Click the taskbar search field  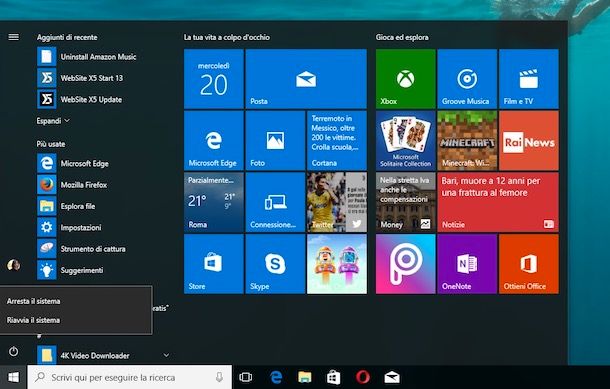click(130, 377)
